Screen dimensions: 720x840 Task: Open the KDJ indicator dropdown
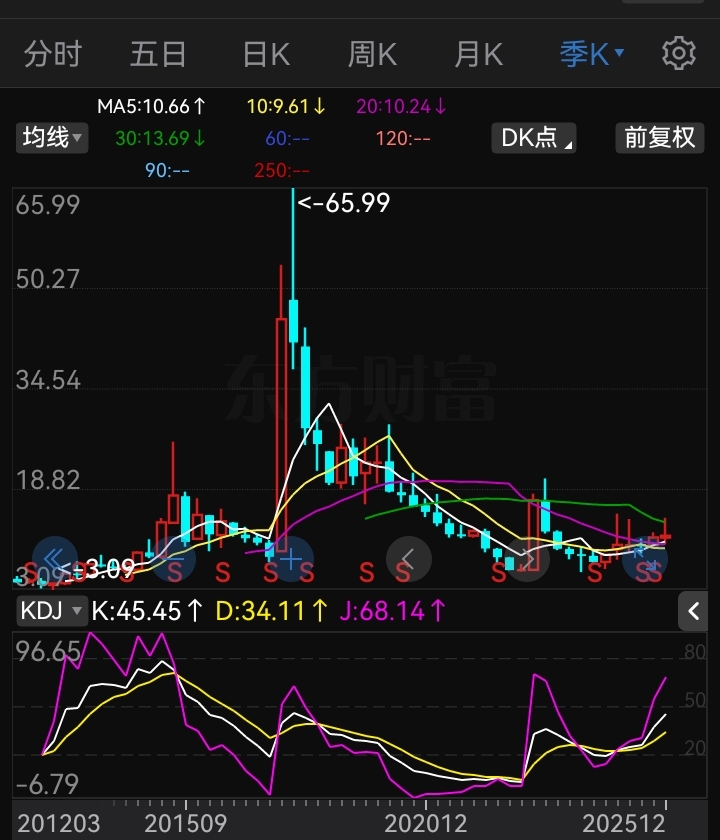(x=52, y=611)
